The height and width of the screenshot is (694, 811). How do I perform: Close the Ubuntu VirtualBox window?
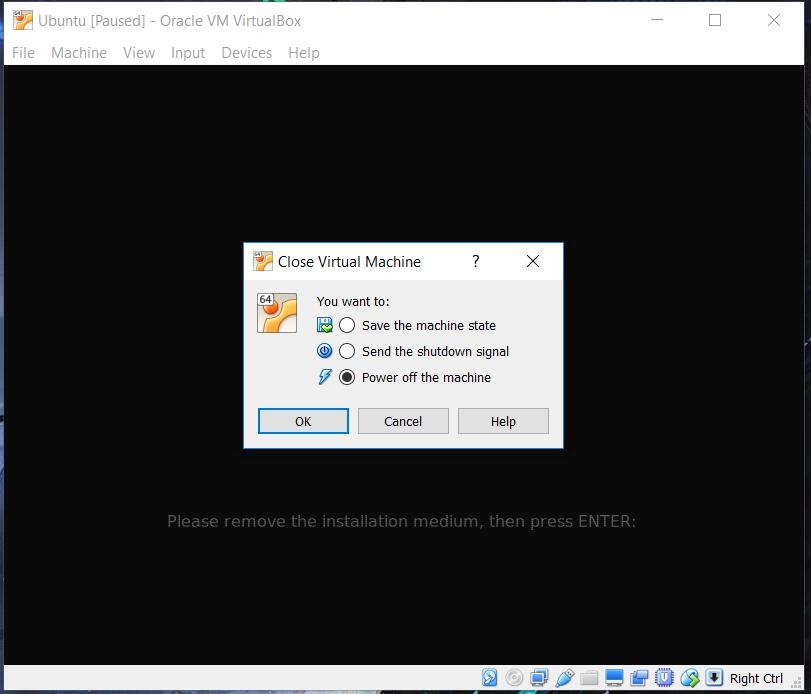click(774, 20)
